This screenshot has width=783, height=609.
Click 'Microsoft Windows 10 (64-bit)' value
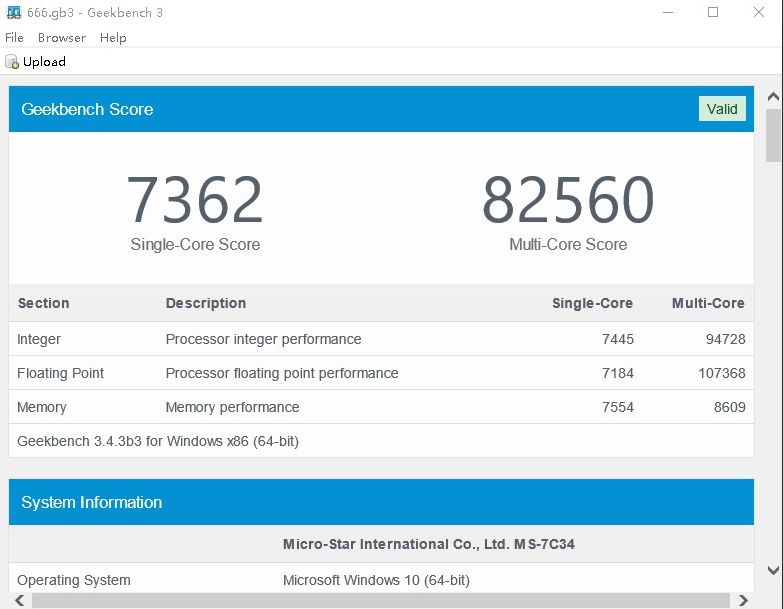tap(376, 580)
